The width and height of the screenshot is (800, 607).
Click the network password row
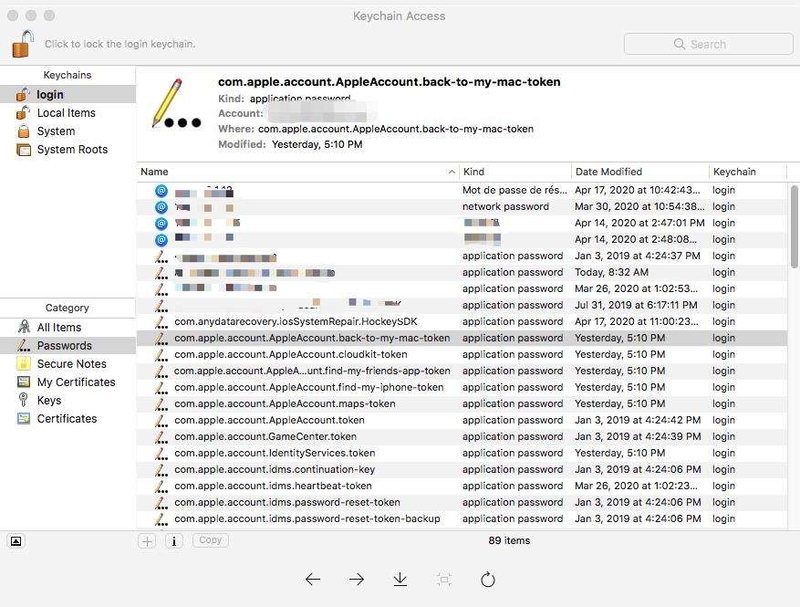click(x=462, y=207)
